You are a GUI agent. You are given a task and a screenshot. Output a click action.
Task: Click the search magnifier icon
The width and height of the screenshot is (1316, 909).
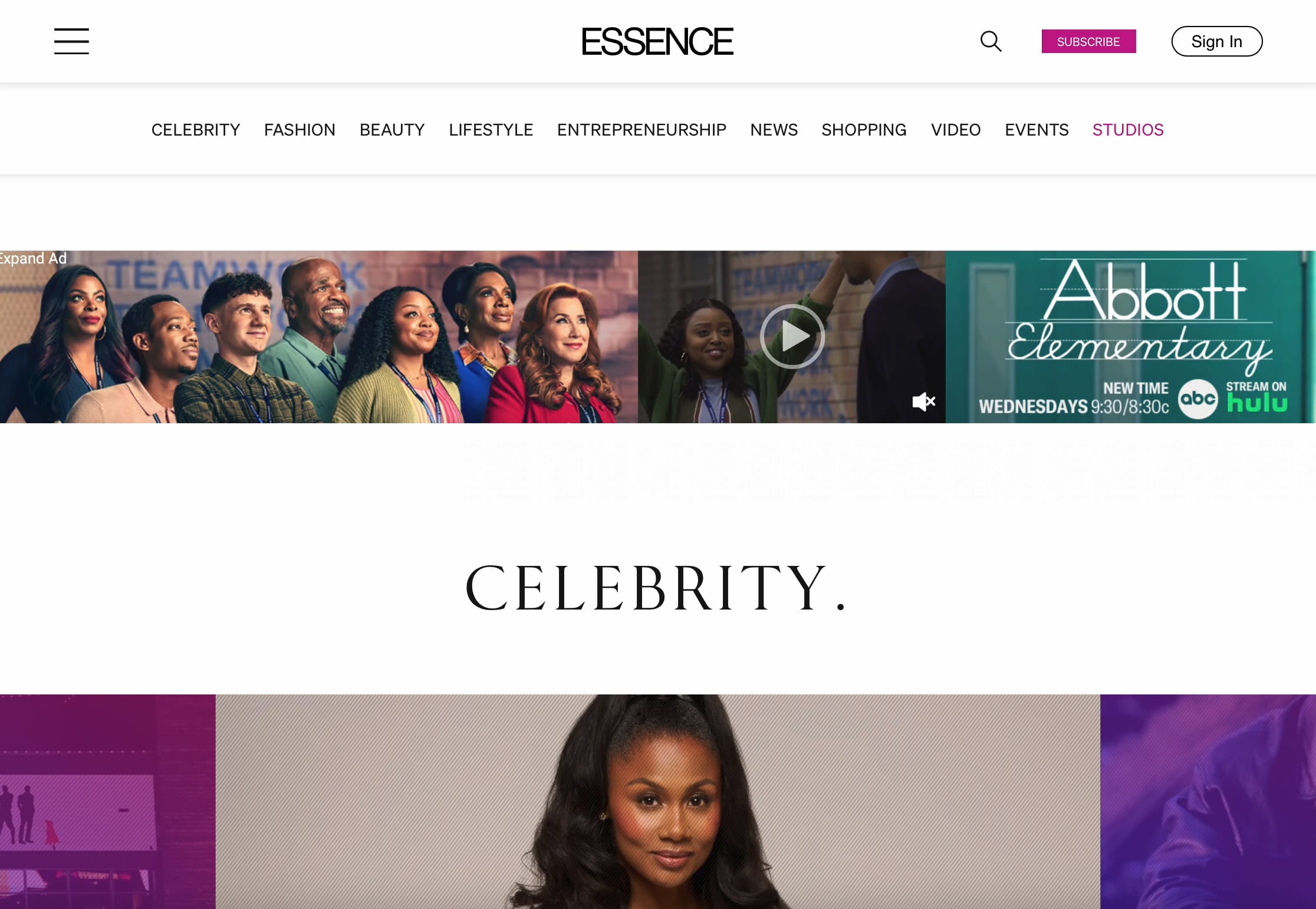pyautogui.click(x=991, y=41)
